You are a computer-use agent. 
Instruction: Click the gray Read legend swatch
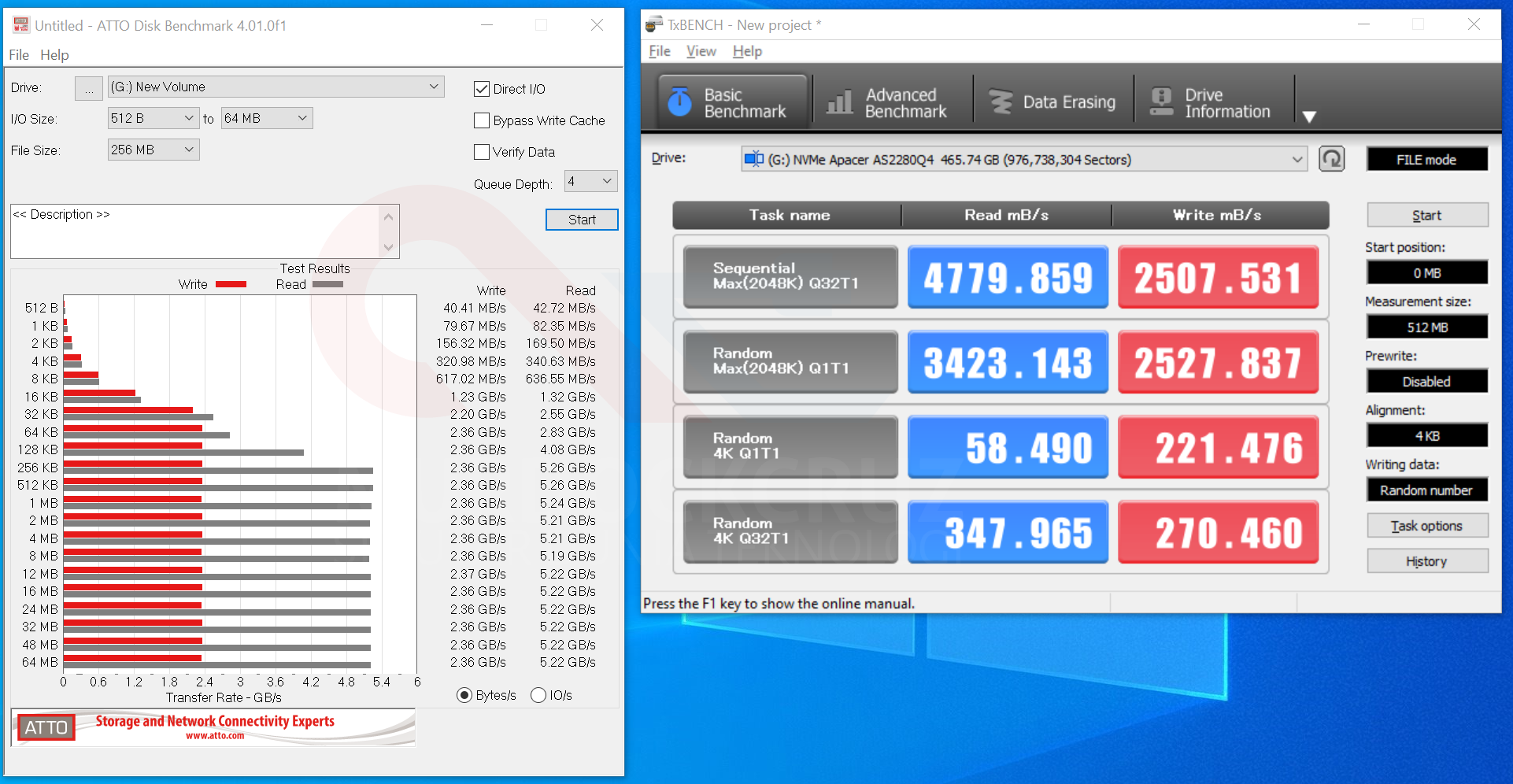pyautogui.click(x=327, y=284)
